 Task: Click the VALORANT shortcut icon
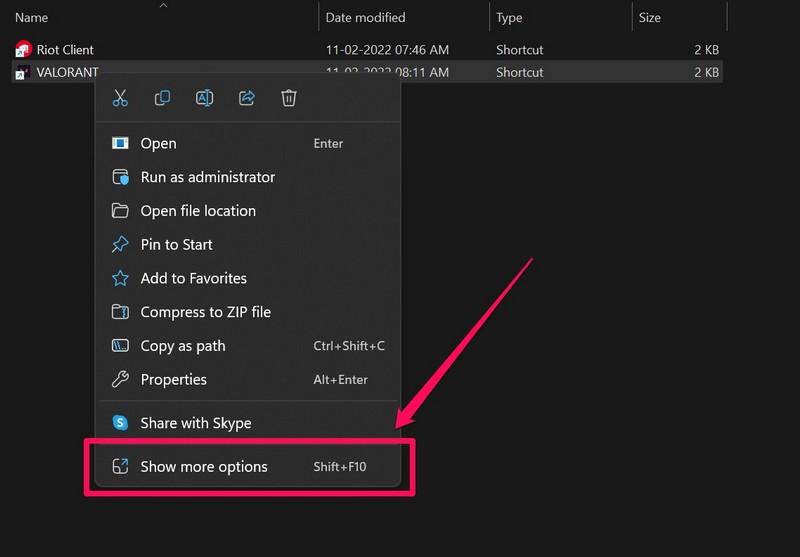[24, 72]
